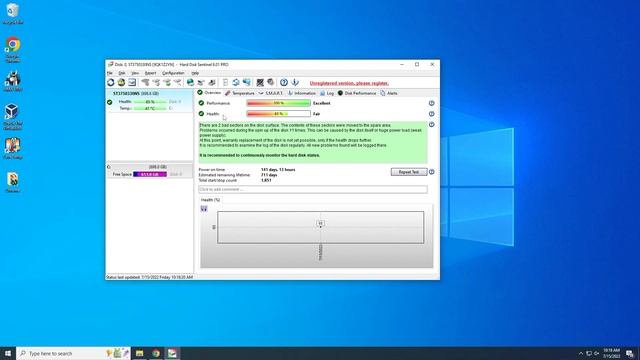Viewport: 640px width, 360px height.
Task: Switch to the Temperature tab
Action: coord(240,93)
